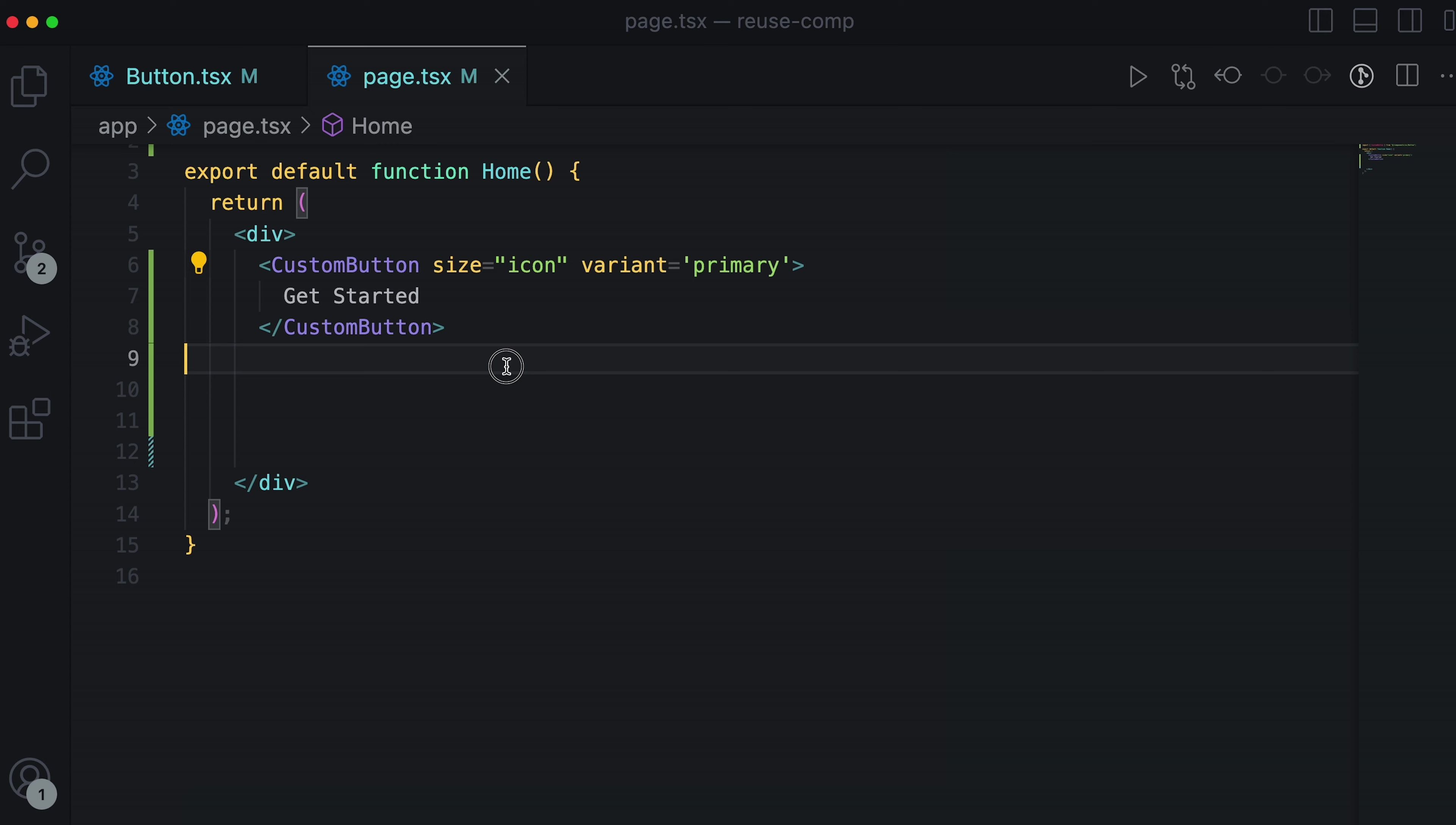This screenshot has height=825, width=1456.
Task: Click the Get Started text on line 7
Action: [351, 296]
